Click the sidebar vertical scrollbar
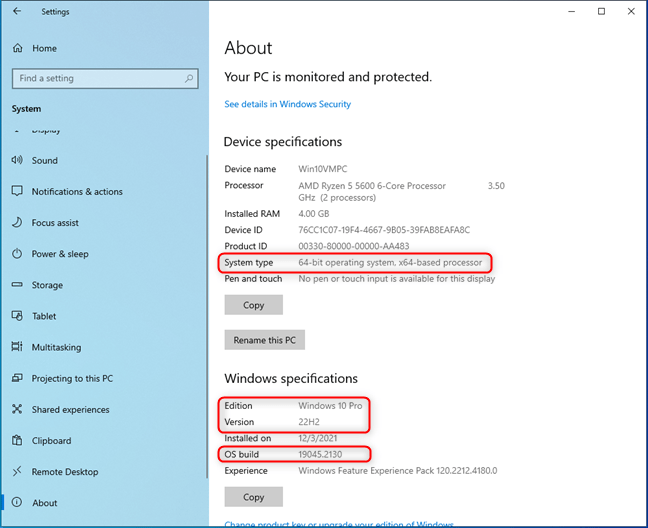This screenshot has width=648, height=528. click(206, 316)
